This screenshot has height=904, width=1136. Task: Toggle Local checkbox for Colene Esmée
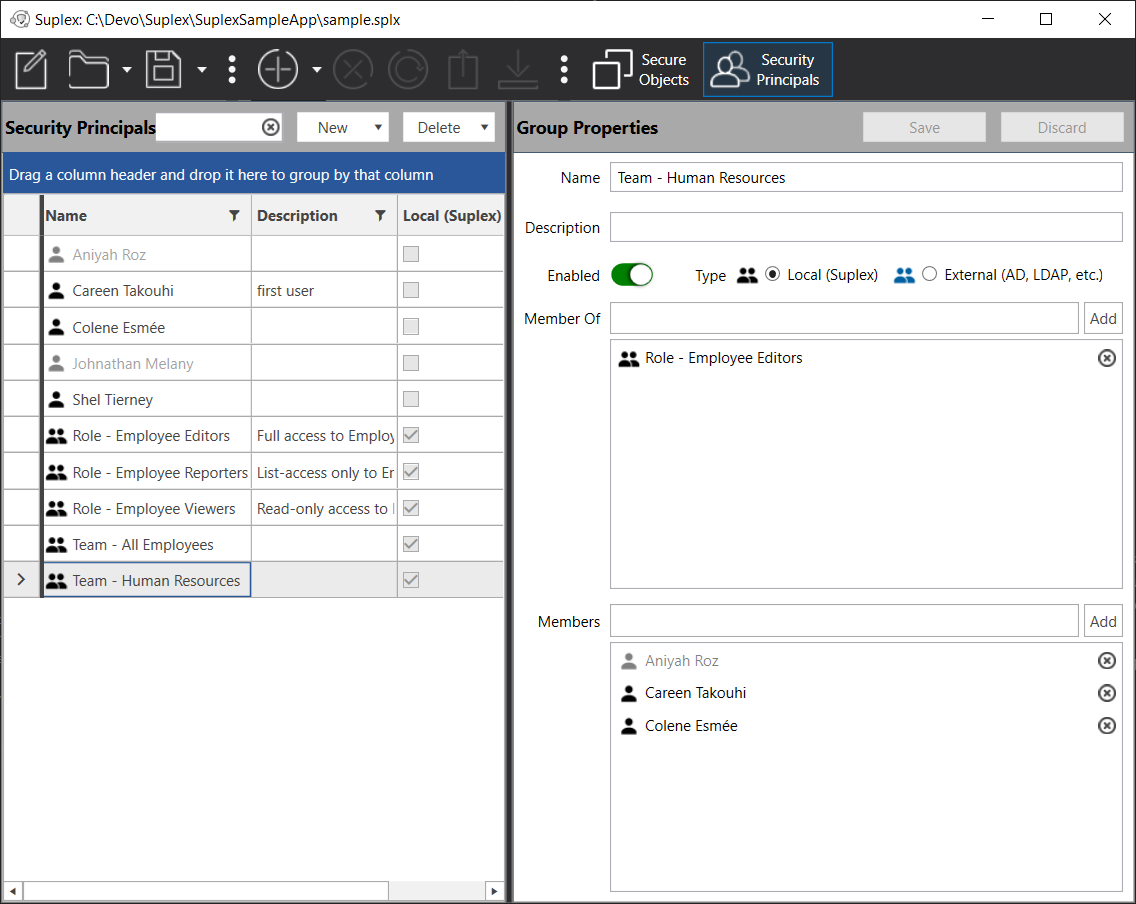point(411,327)
